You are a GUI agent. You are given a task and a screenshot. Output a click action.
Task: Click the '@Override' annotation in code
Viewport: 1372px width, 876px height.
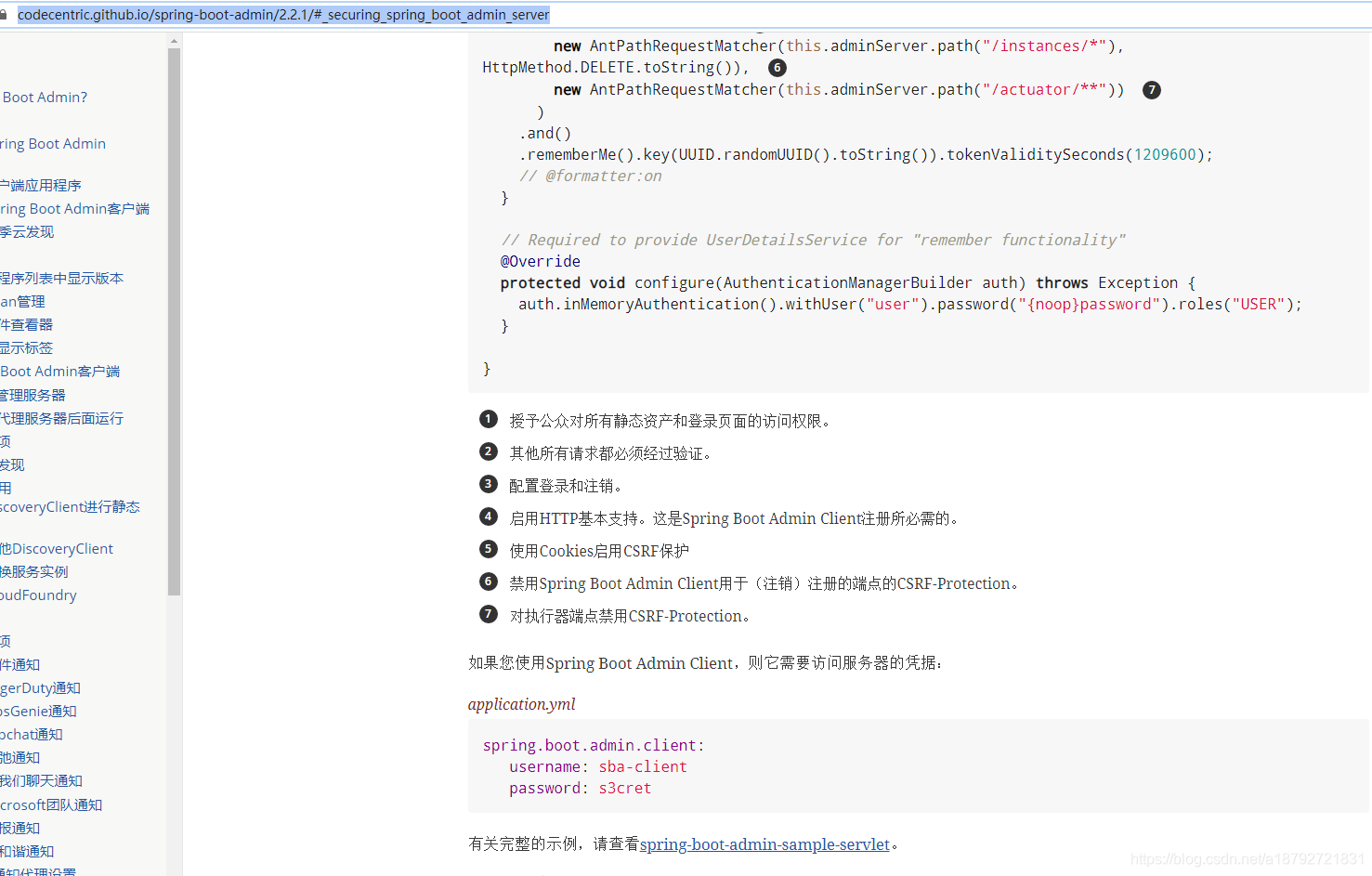tap(541, 262)
